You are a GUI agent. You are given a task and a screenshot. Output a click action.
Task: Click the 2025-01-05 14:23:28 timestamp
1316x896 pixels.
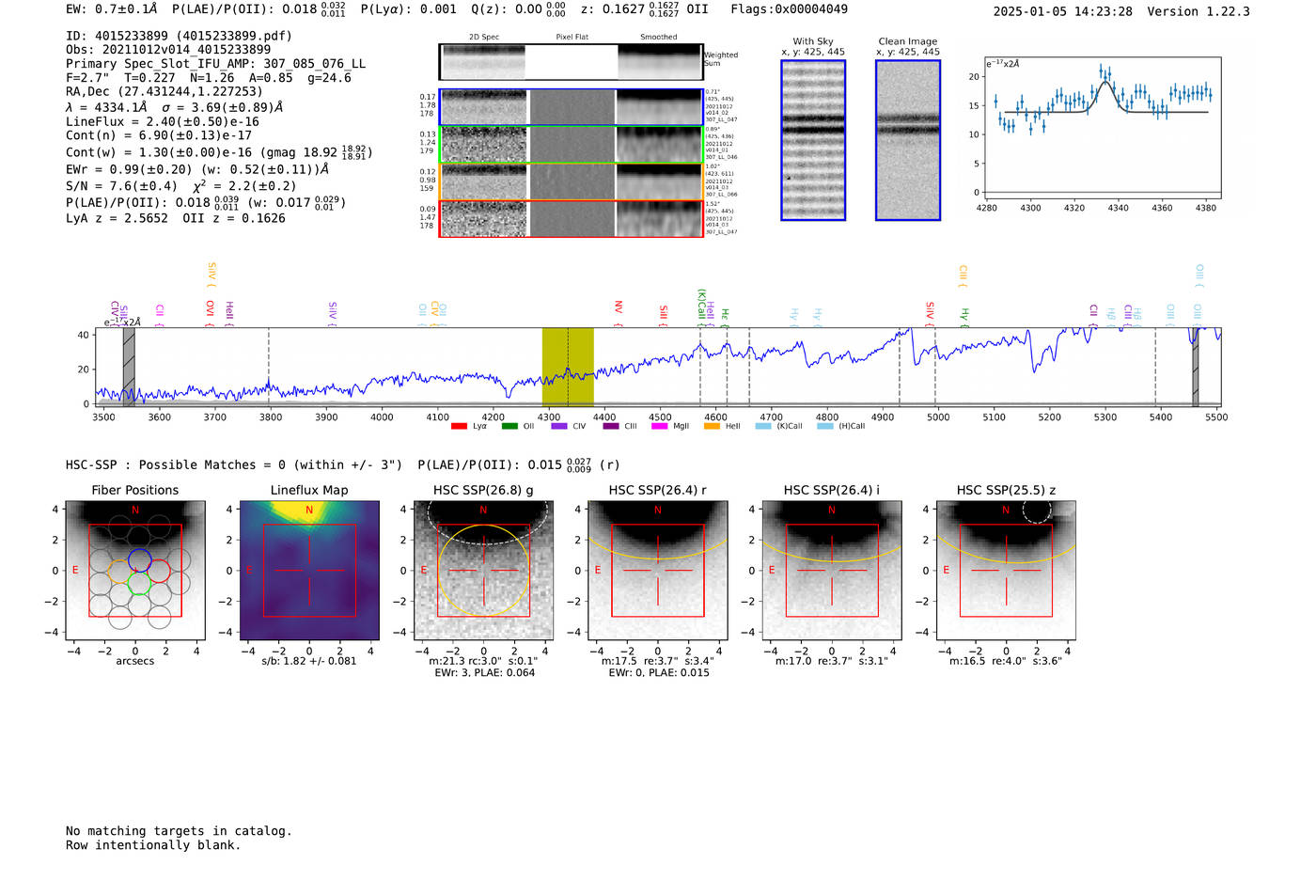pos(1062,11)
